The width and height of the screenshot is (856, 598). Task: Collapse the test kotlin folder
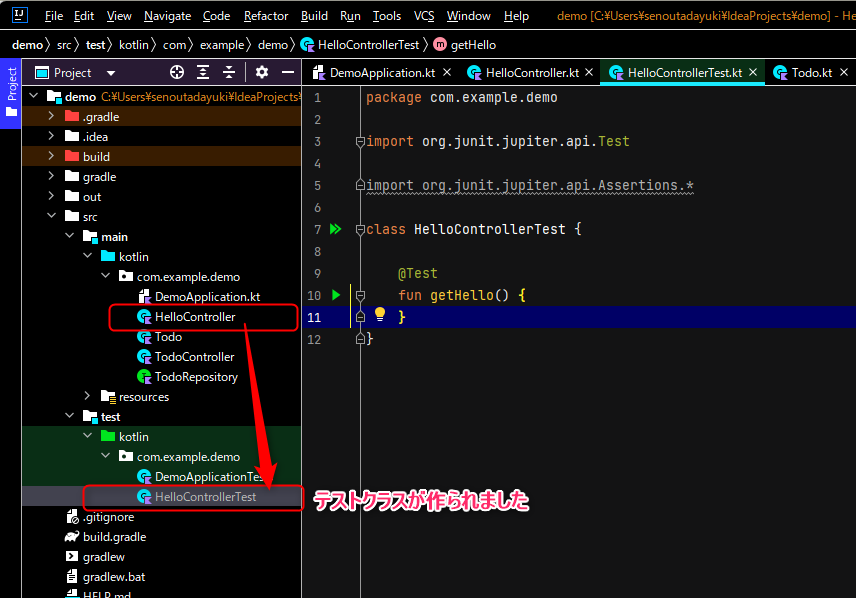tap(88, 436)
